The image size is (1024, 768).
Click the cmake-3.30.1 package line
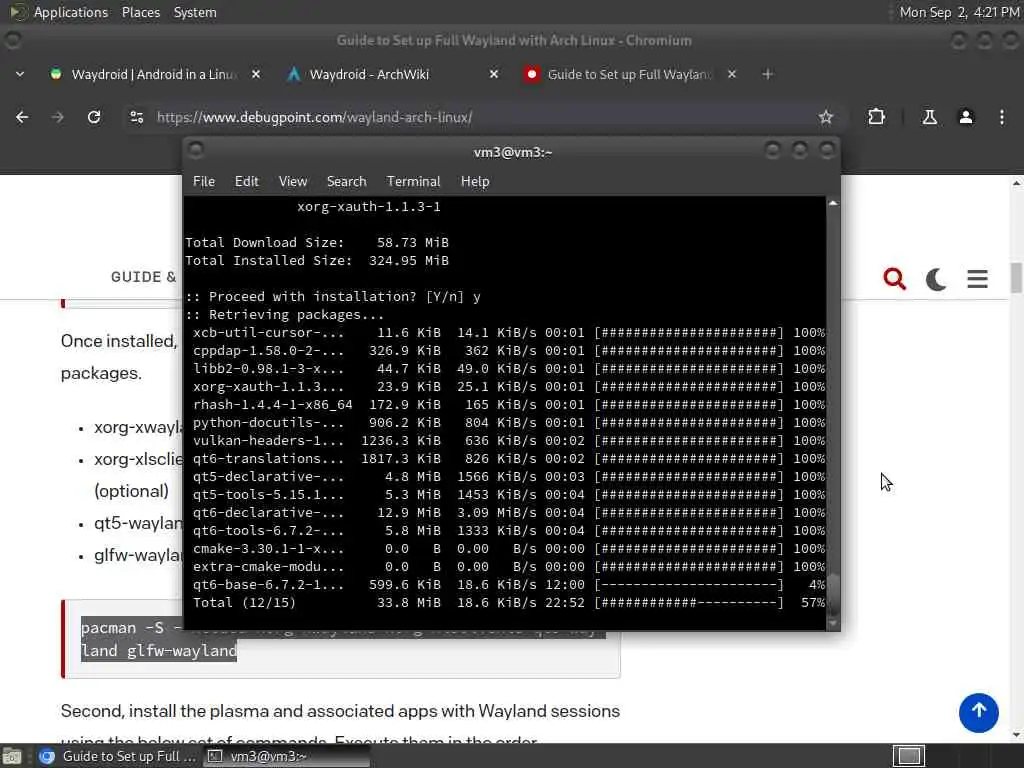pyautogui.click(x=509, y=549)
